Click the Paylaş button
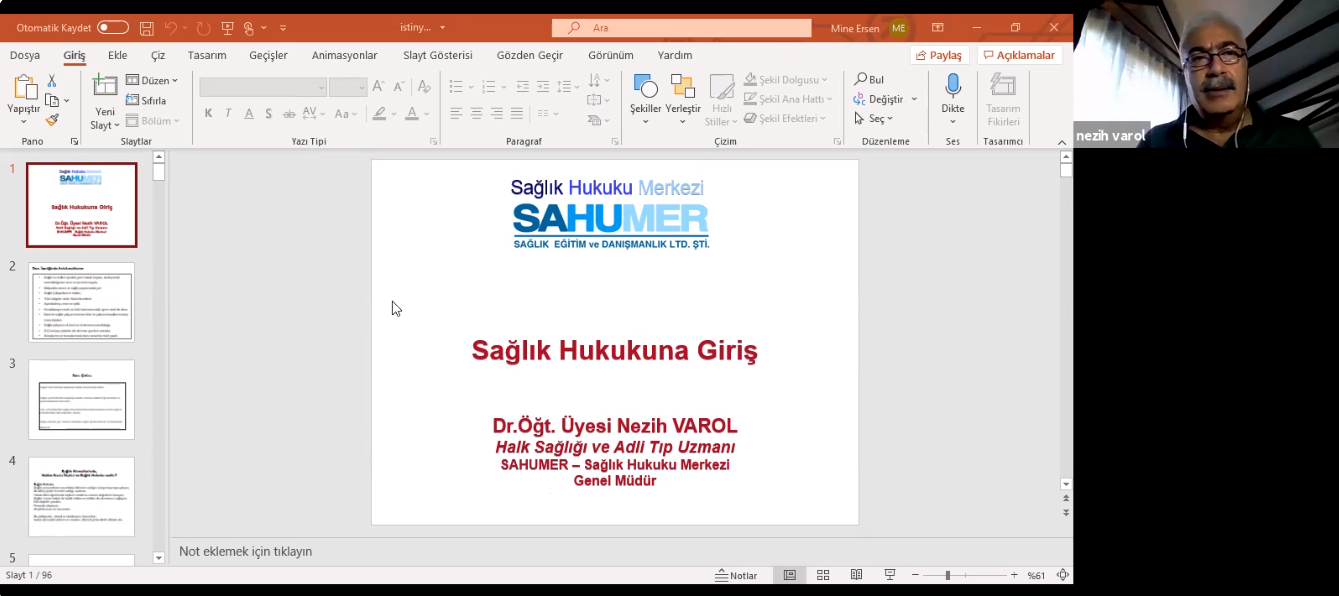Screen dimensions: 1339x596 (x=938, y=55)
